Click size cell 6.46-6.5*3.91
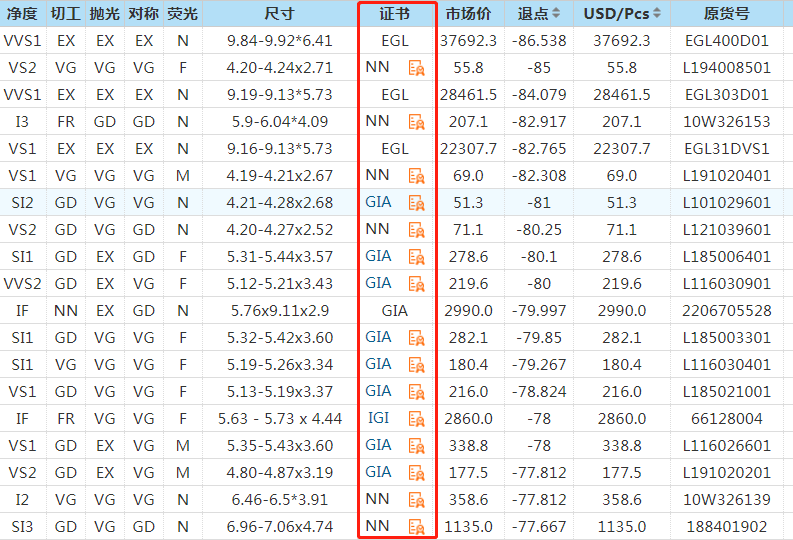The width and height of the screenshot is (793, 540). (279, 500)
